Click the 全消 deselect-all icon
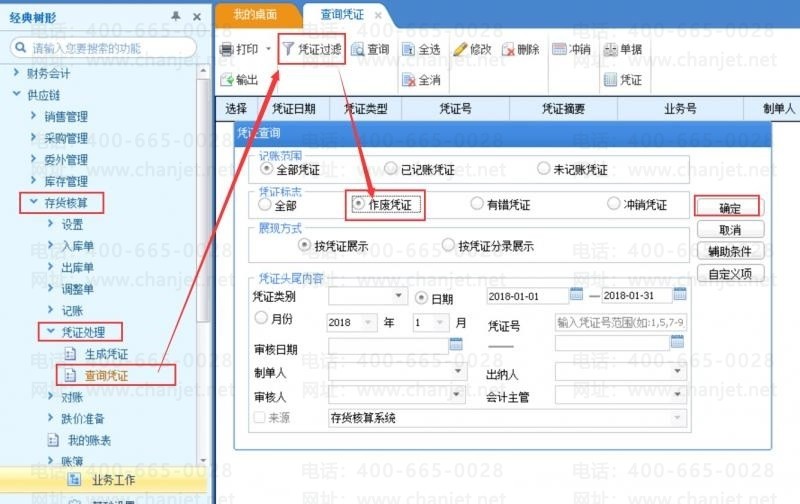 (x=409, y=80)
